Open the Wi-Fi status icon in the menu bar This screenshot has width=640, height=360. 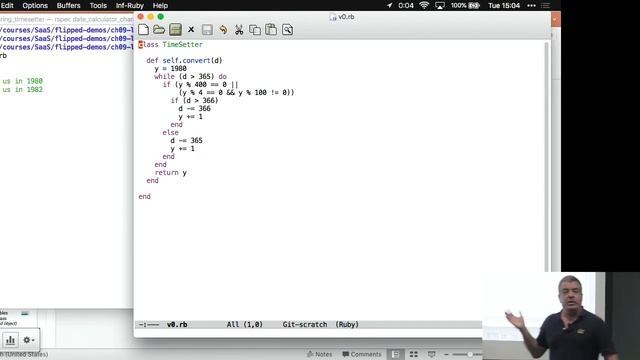(424, 5)
